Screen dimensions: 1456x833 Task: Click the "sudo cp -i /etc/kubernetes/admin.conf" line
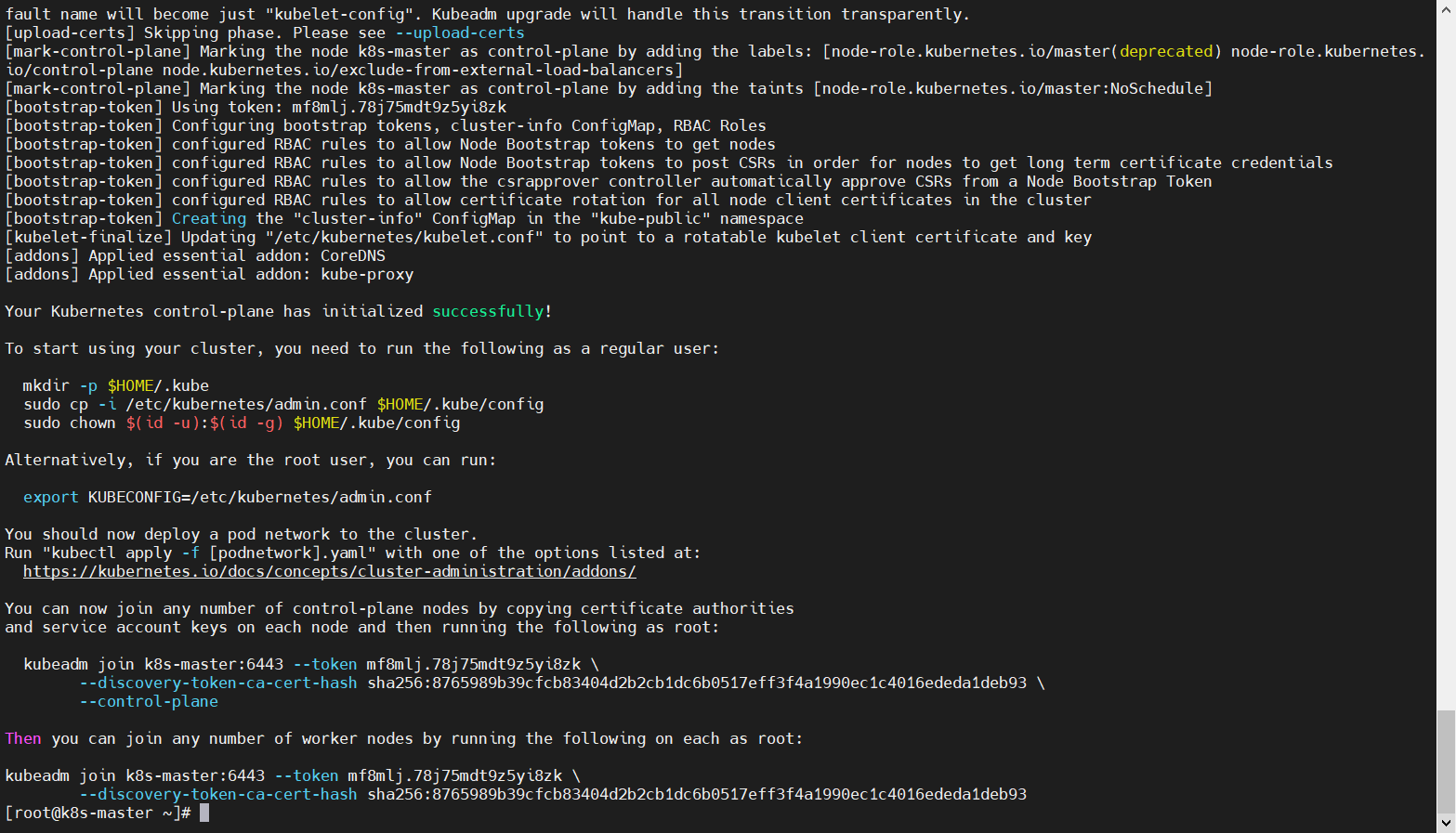283,404
